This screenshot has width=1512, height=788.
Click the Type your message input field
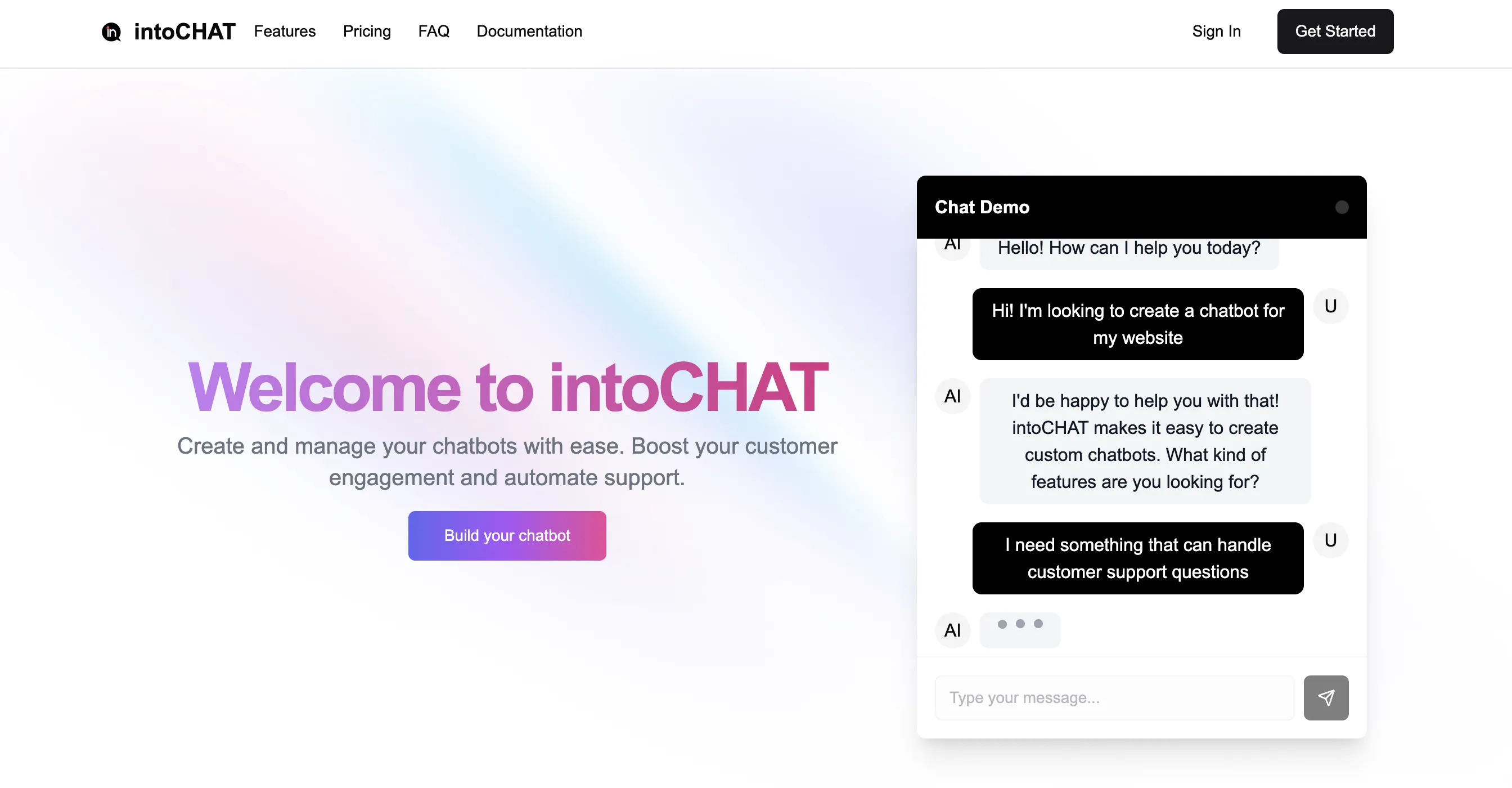coord(1114,697)
